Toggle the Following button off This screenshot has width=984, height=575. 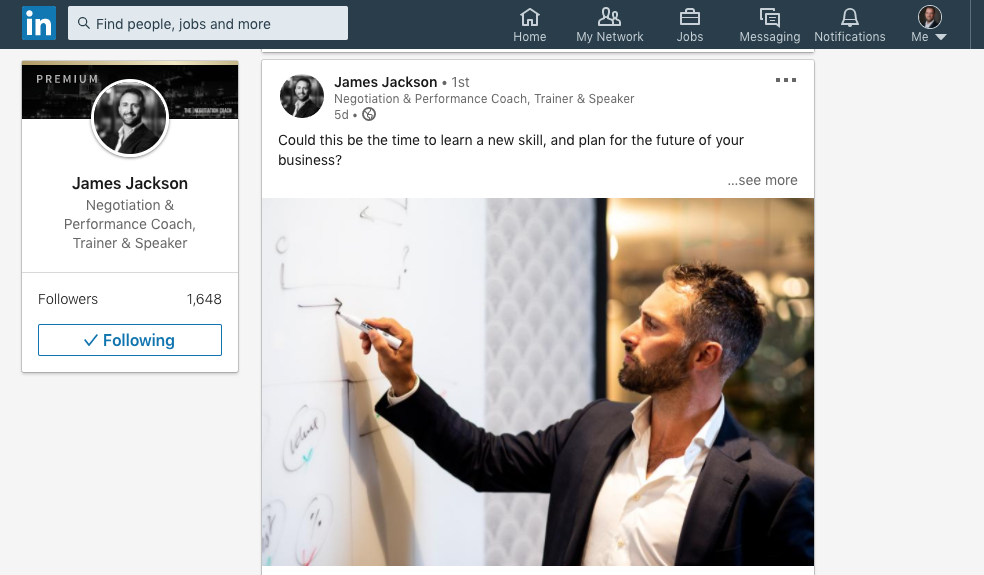(x=130, y=340)
